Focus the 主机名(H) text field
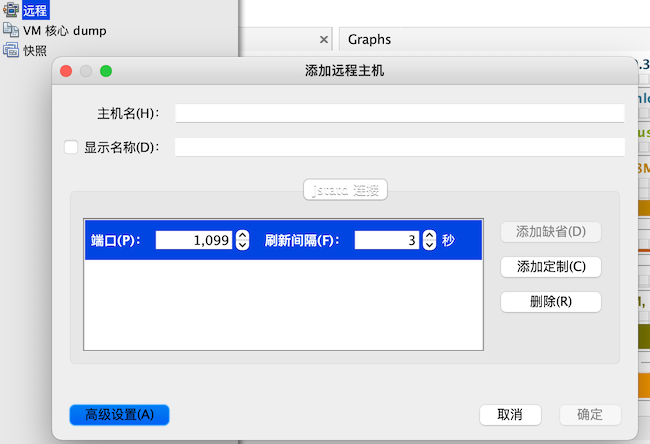 [399, 113]
